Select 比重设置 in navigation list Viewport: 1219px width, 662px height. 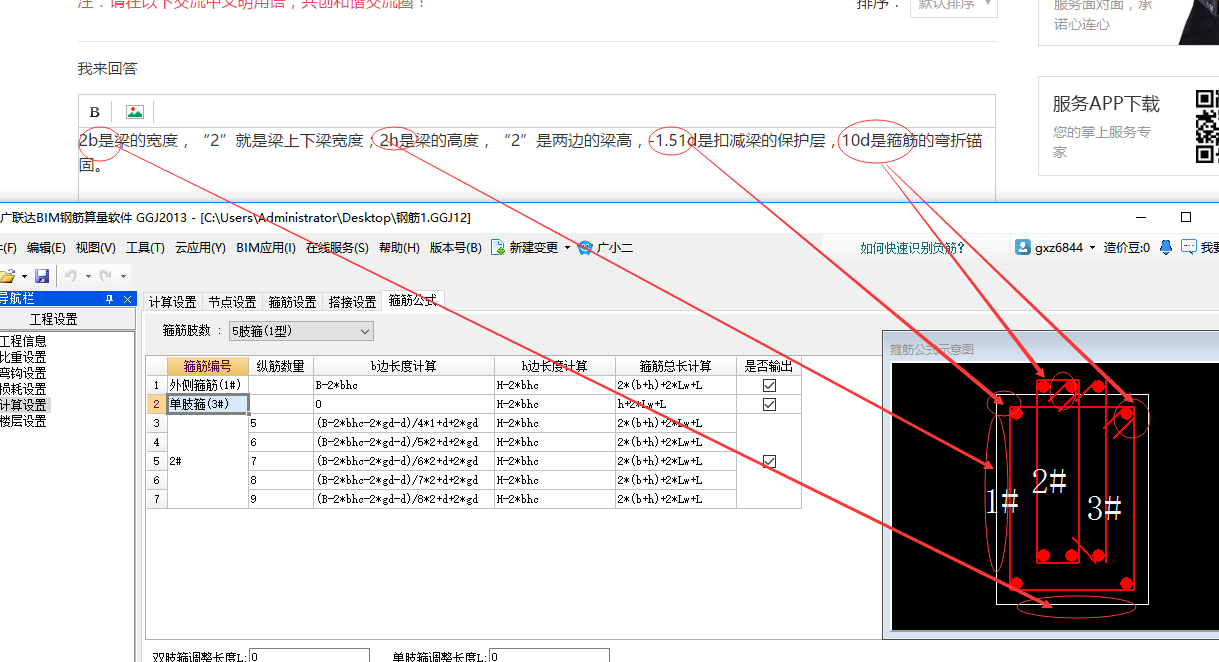pyautogui.click(x=23, y=357)
